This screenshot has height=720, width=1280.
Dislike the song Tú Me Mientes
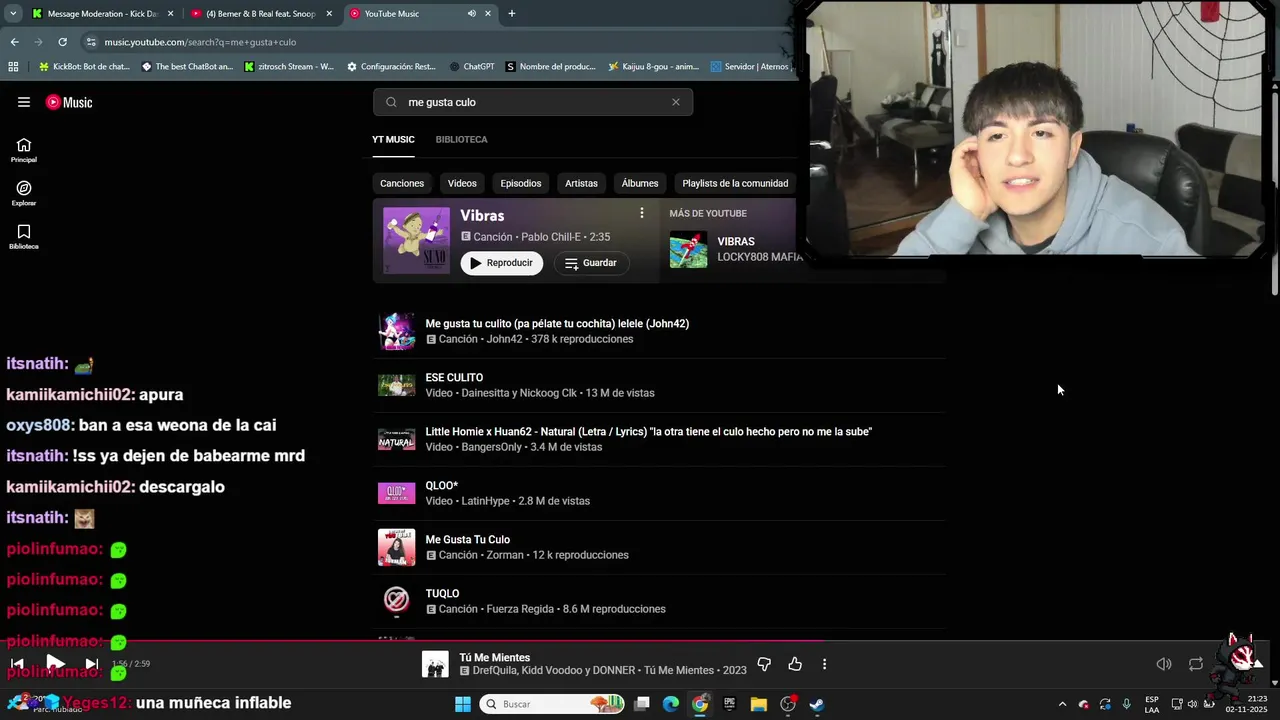(x=764, y=664)
